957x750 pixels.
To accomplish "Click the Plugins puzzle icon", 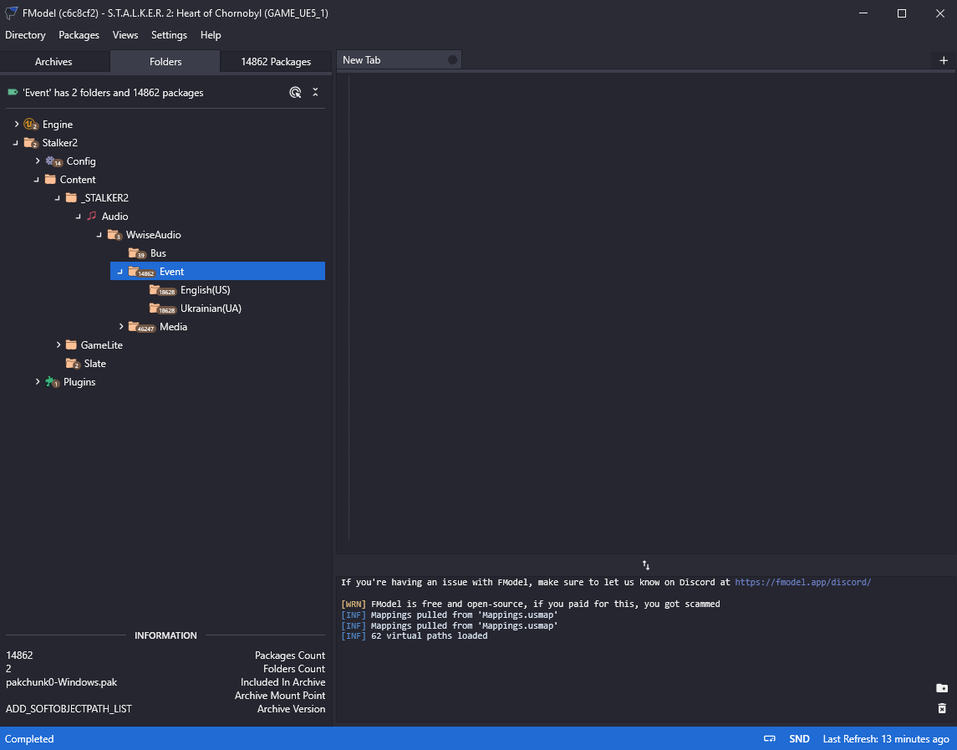I will 52,382.
